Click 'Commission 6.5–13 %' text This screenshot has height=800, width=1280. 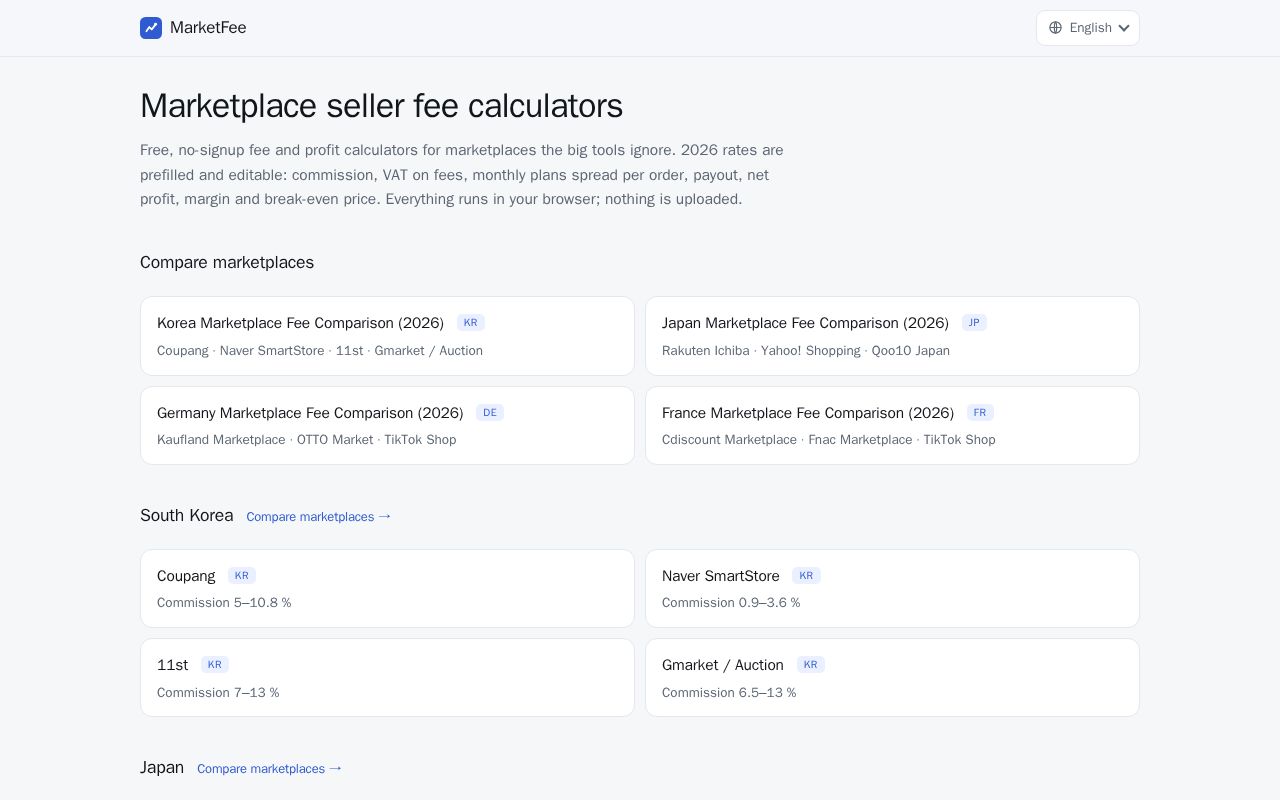point(729,693)
